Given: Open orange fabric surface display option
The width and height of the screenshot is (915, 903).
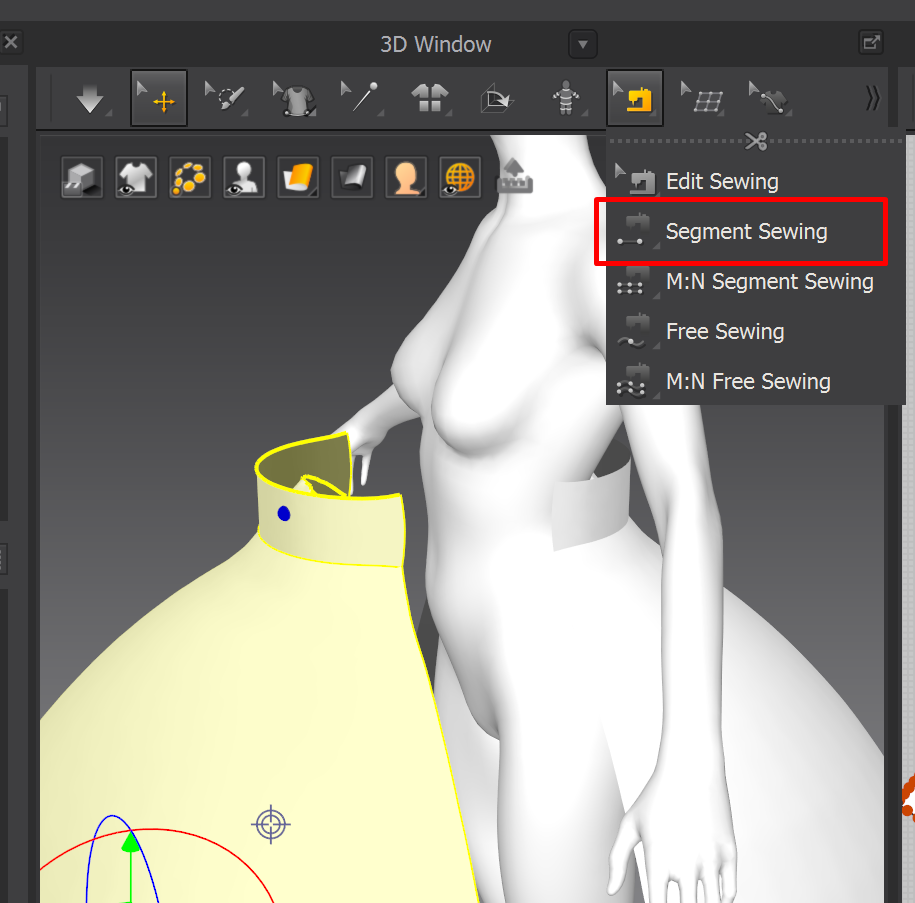Looking at the screenshot, I should [298, 177].
